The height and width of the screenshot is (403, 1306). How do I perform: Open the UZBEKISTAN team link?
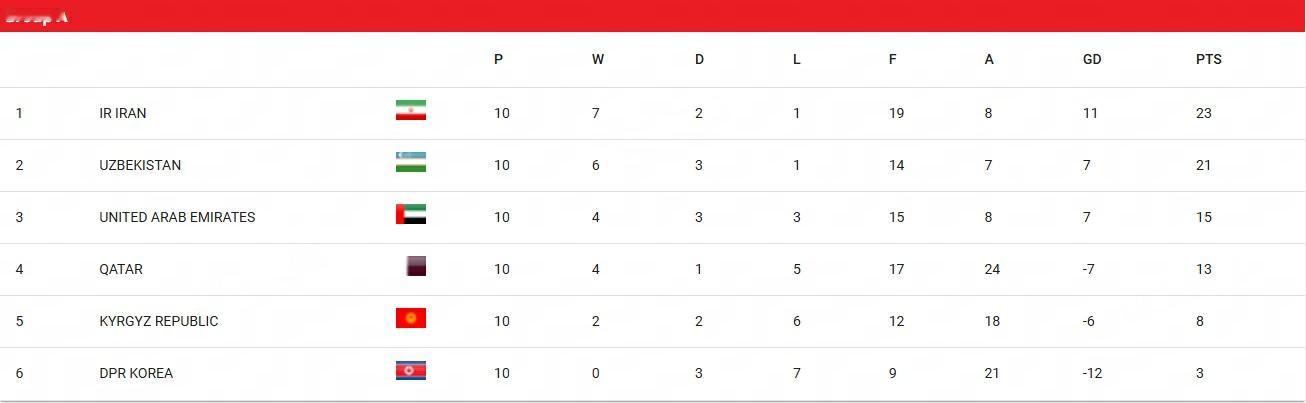pos(140,165)
